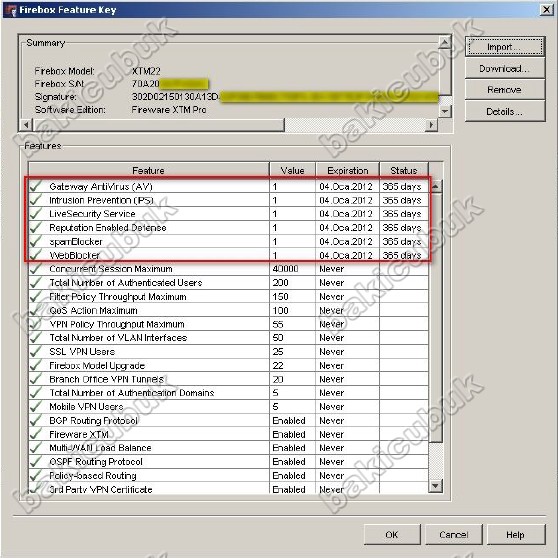Select Filter Policy Throughput Maximum row
Image resolution: width=558 pixels, height=558 pixels.
(228, 296)
